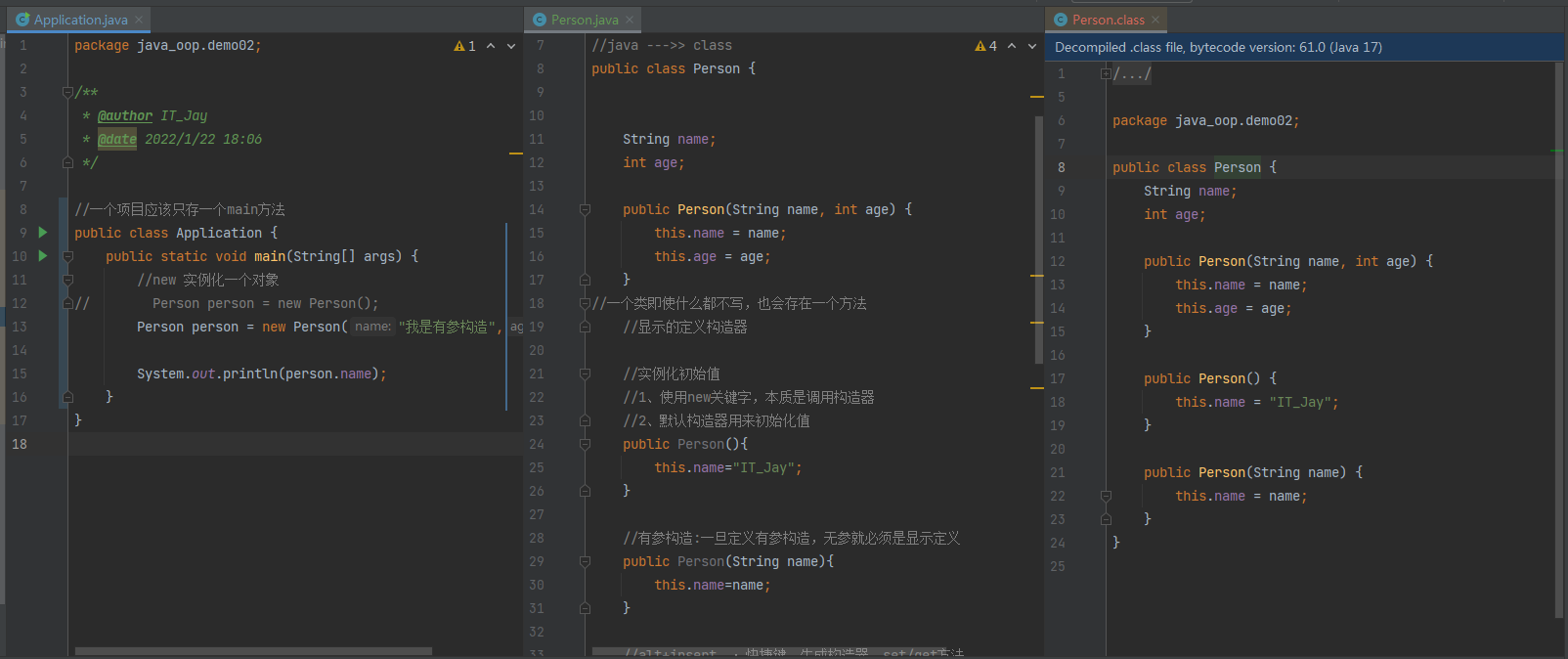The image size is (1568, 659).
Task: Click the class name 'Application' in its declaration
Action: coord(219,233)
